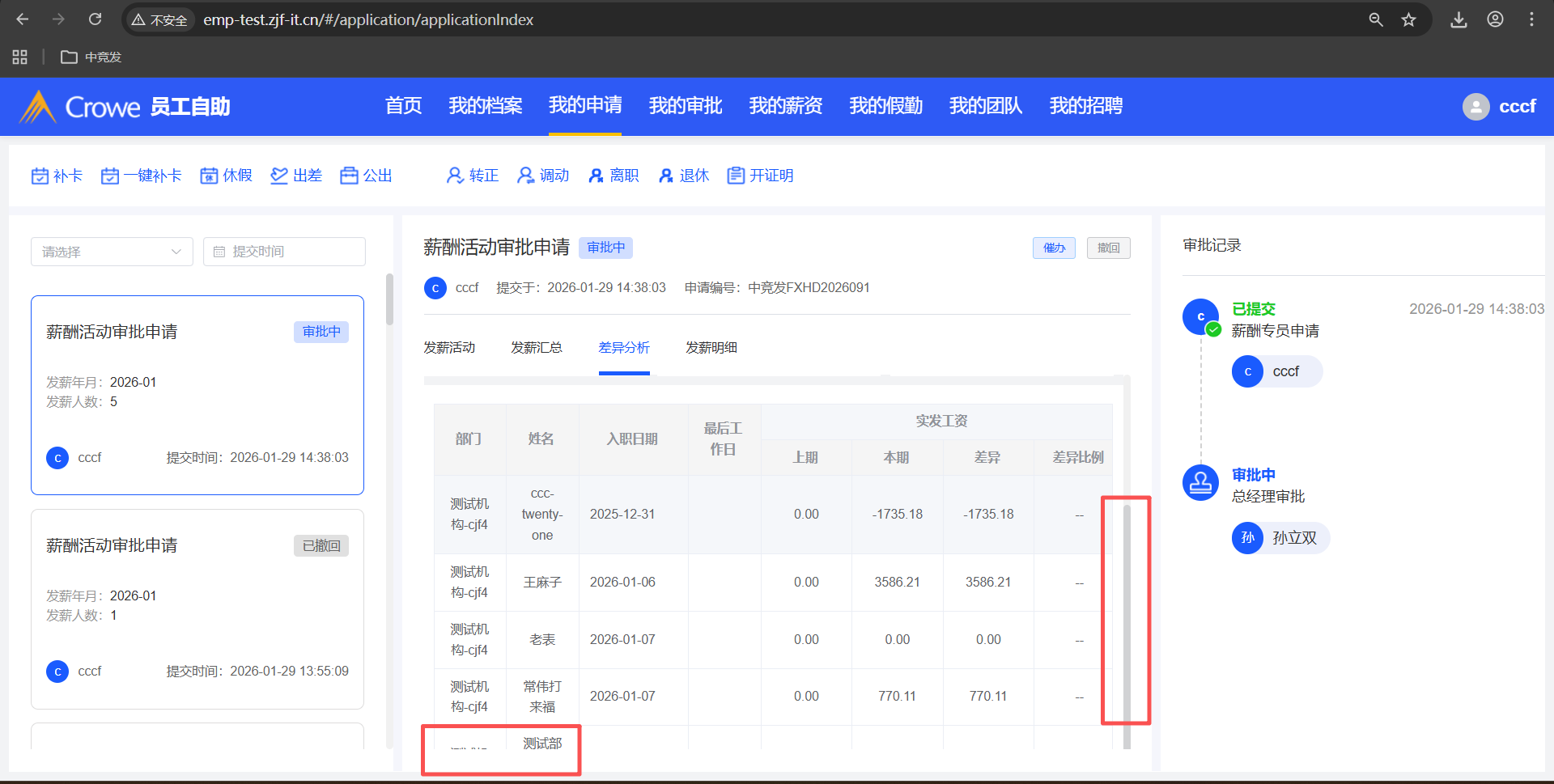The height and width of the screenshot is (784, 1554).
Task: Switch to the 发薪明细 tab
Action: coord(711,348)
